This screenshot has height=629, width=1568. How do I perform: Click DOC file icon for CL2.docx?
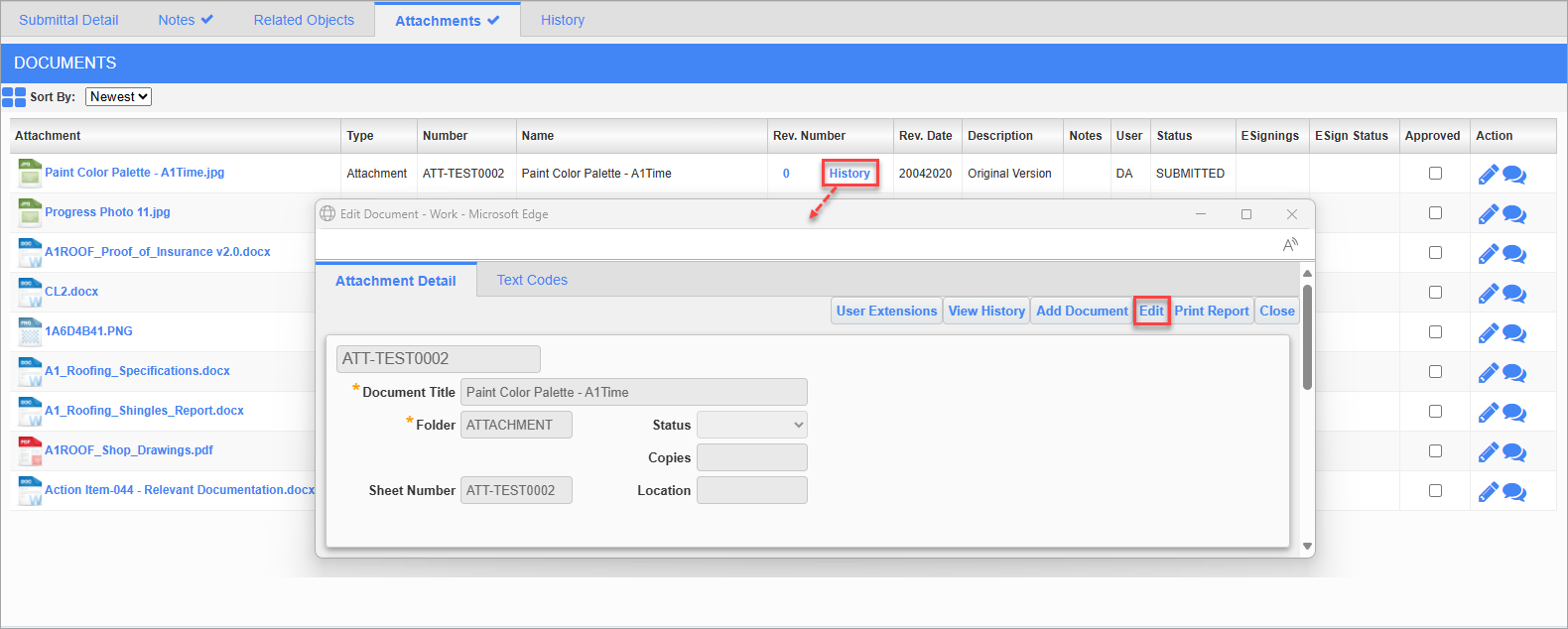coord(30,293)
